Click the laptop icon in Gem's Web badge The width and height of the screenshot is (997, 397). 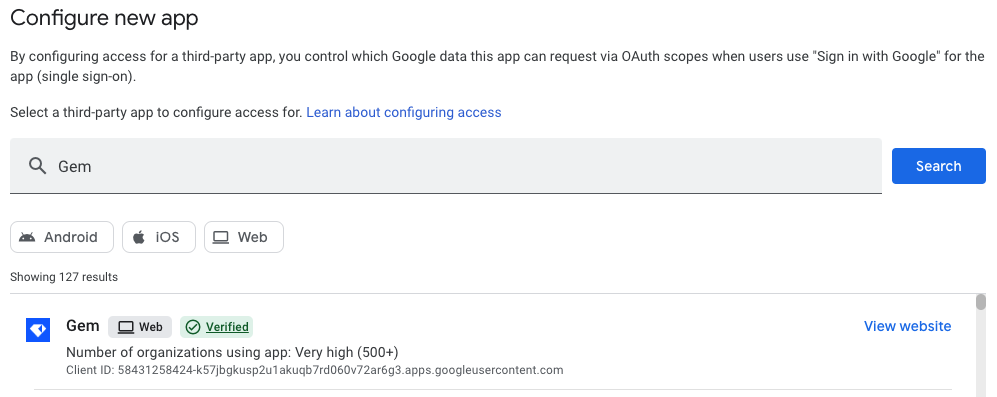click(127, 327)
